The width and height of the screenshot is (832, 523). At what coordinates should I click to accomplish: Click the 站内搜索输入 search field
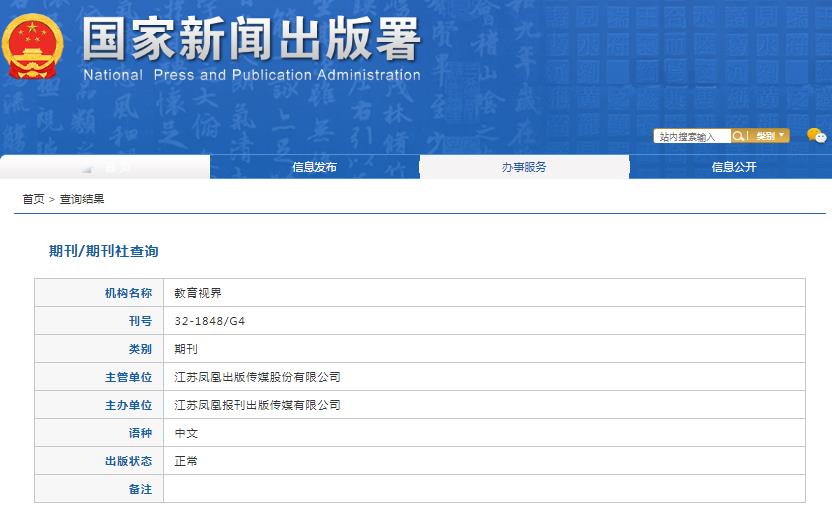(691, 136)
